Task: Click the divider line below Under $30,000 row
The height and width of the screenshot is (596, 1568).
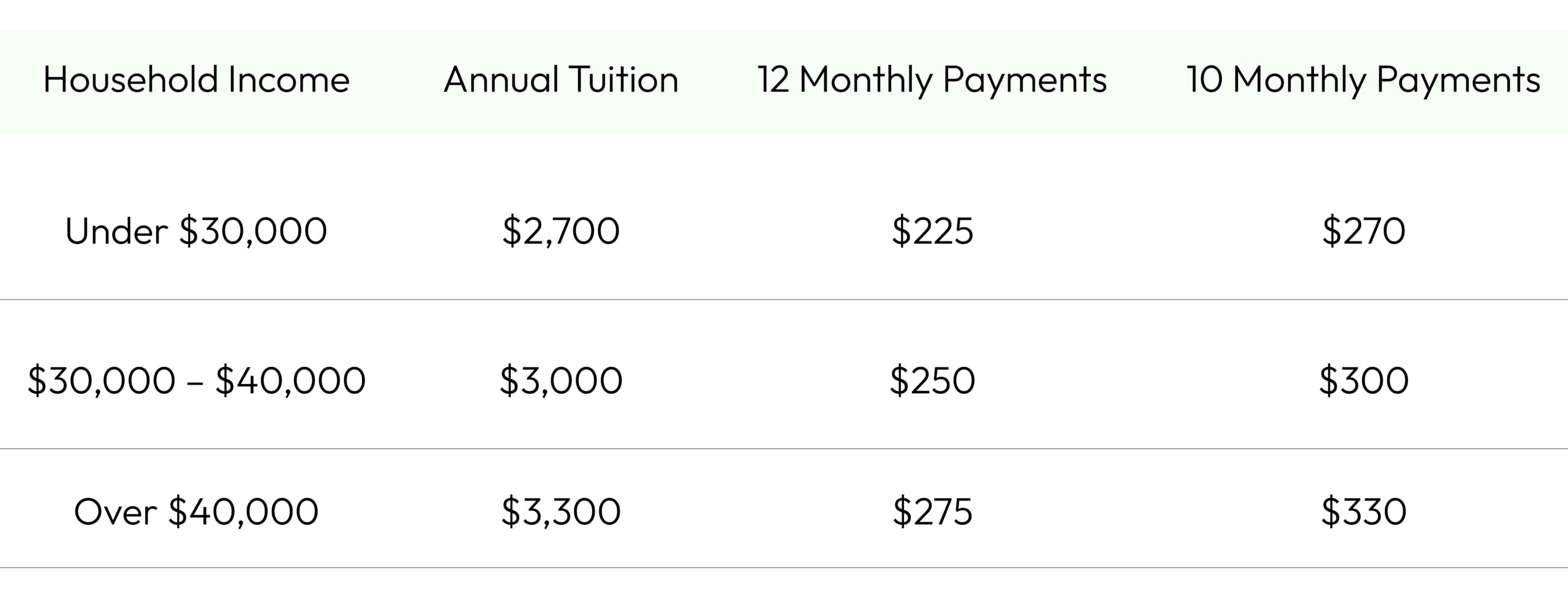Action: 784,300
